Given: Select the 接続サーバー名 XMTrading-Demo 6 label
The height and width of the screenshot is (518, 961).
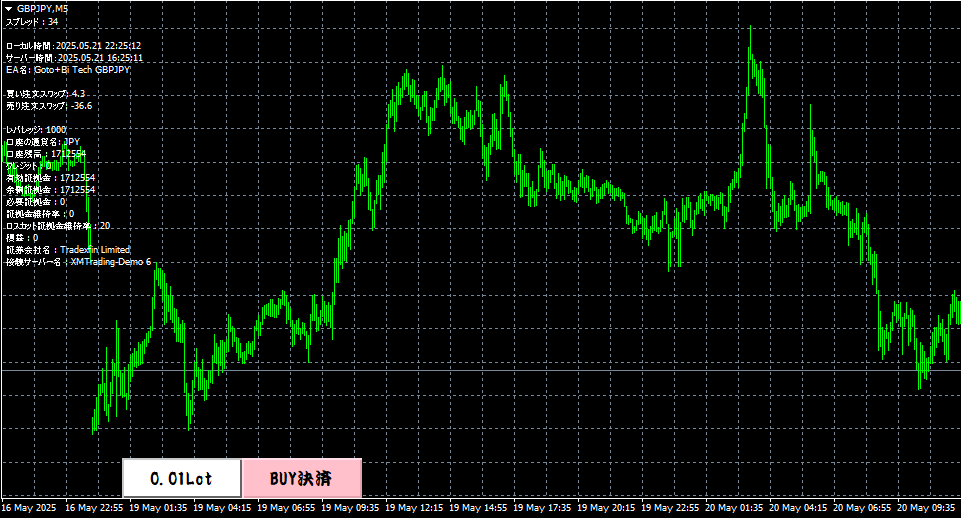Looking at the screenshot, I should (x=78, y=262).
